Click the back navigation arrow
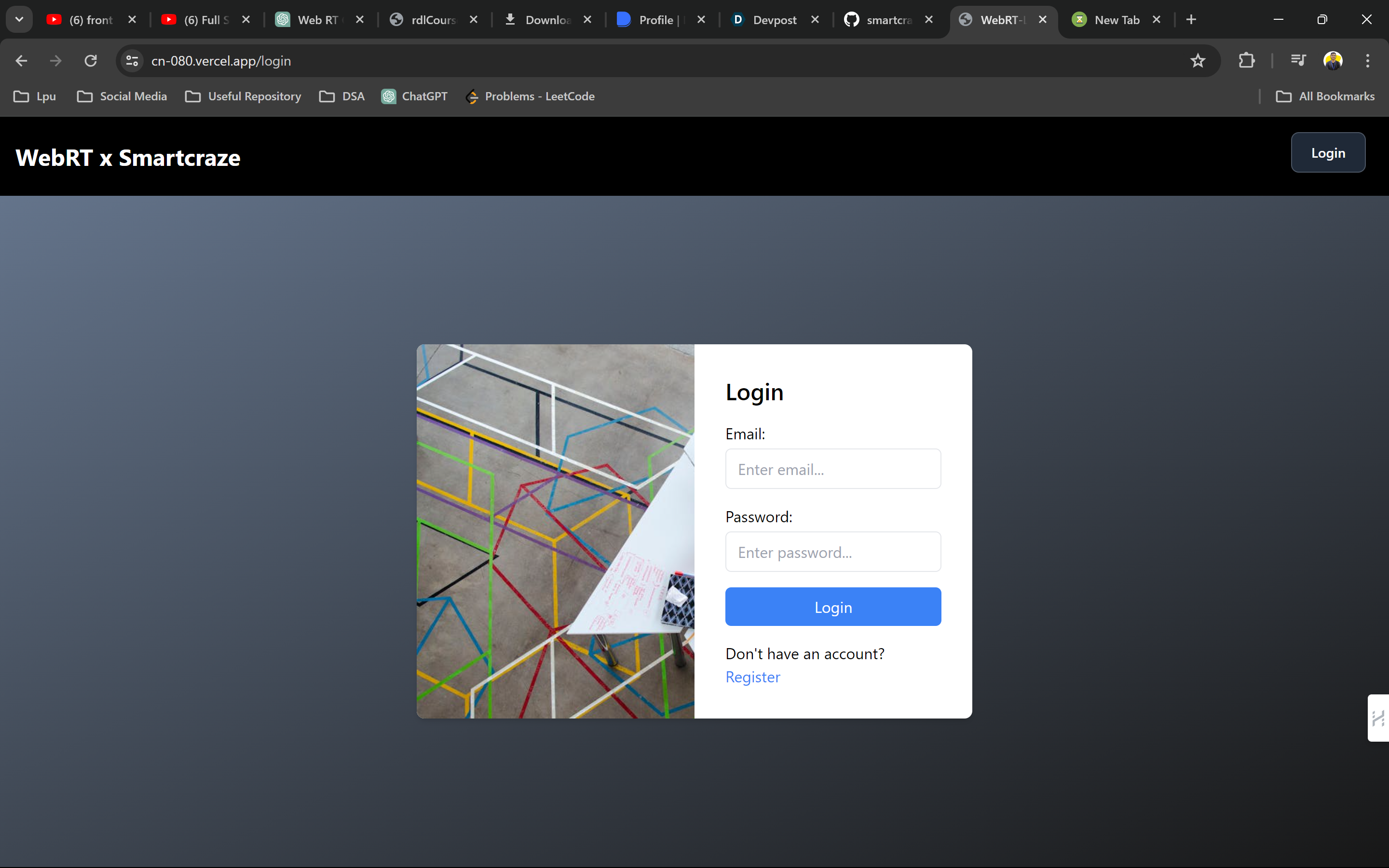The height and width of the screenshot is (868, 1389). [x=21, y=61]
